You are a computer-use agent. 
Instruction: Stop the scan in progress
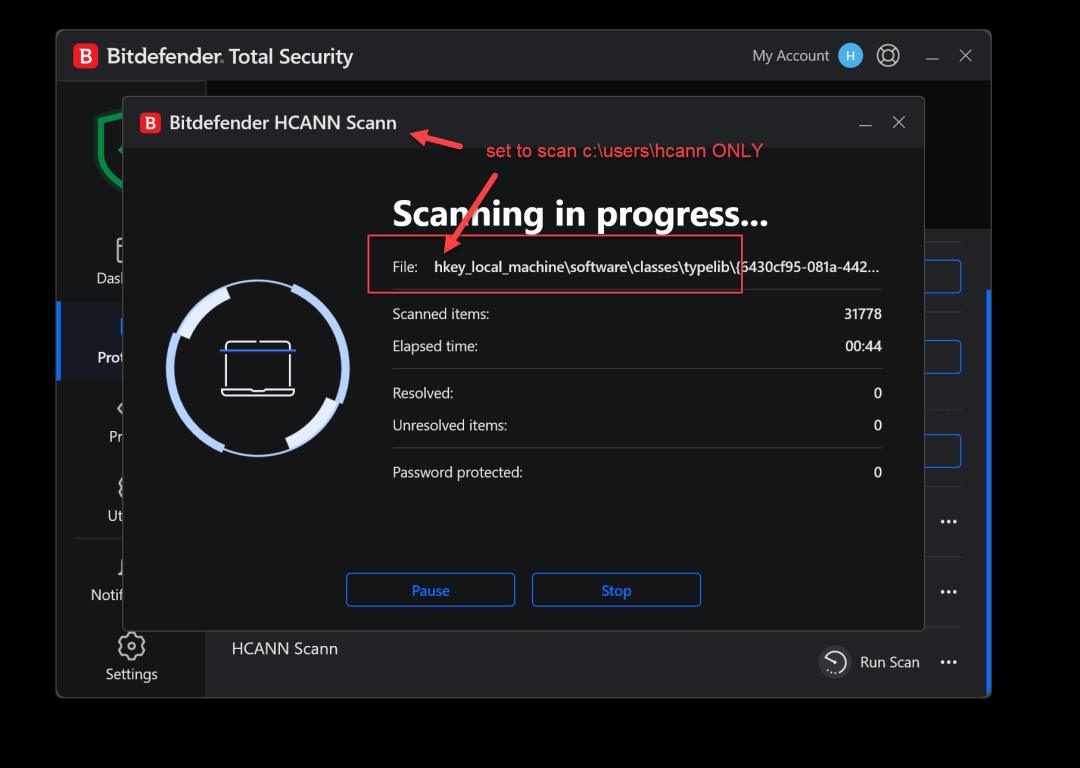pyautogui.click(x=616, y=590)
